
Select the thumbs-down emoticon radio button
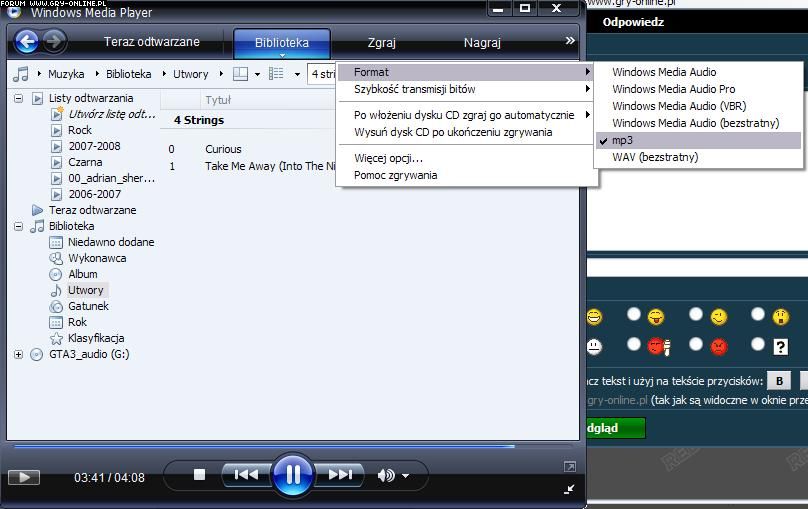(634, 344)
